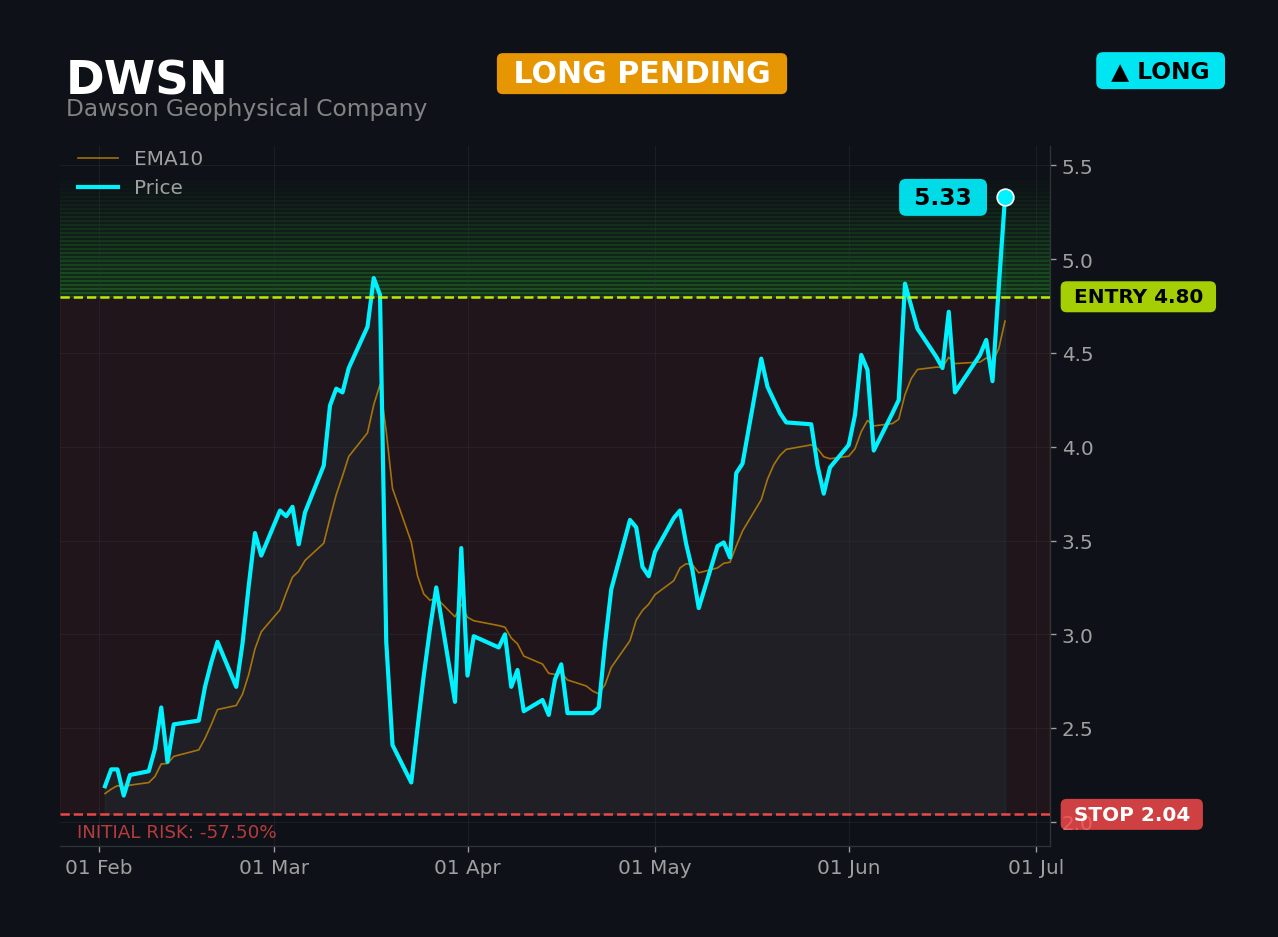This screenshot has width=1278, height=937.
Task: Click the 01 Jun axis label
Action: pyautogui.click(x=849, y=868)
